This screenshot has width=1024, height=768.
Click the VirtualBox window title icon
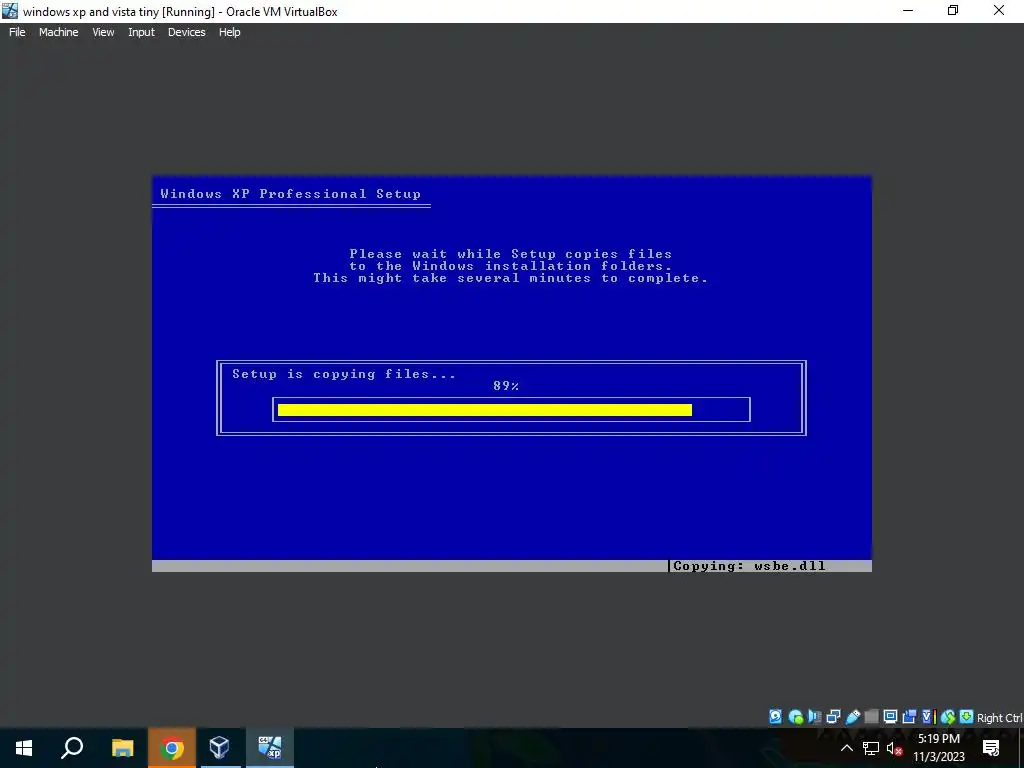click(x=10, y=10)
